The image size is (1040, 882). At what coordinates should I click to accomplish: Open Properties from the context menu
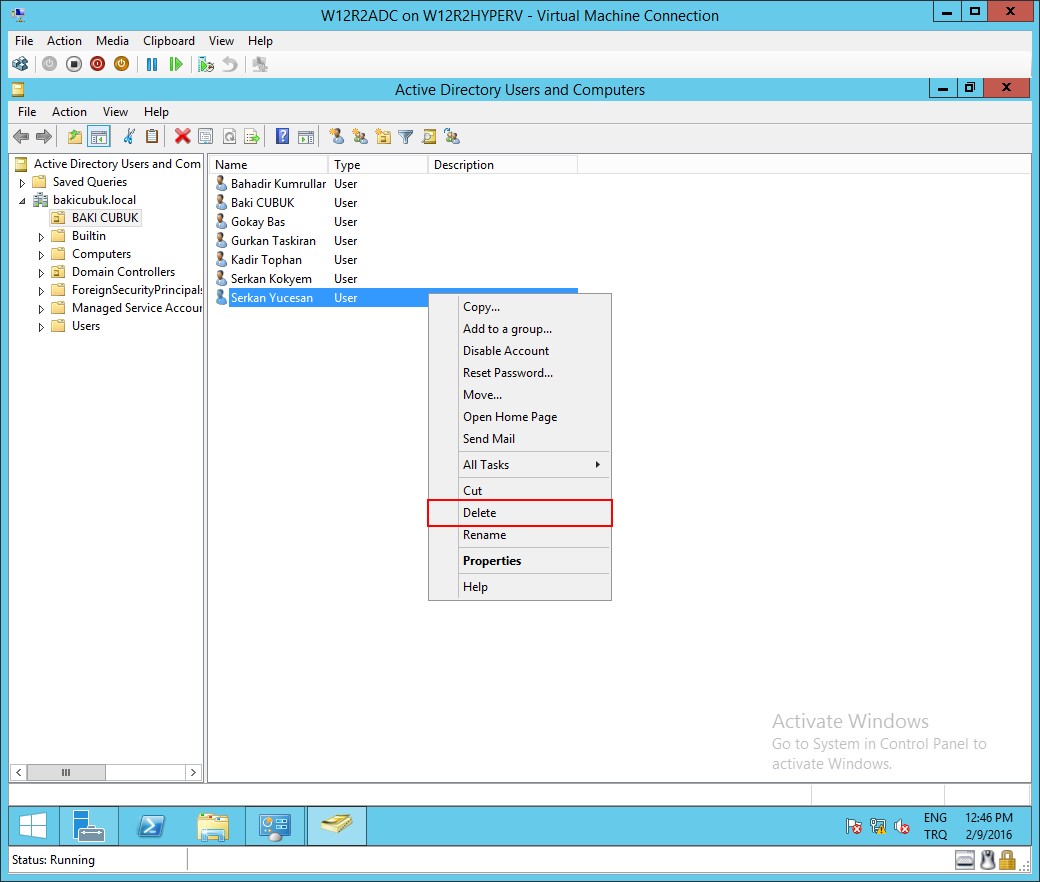(520, 560)
